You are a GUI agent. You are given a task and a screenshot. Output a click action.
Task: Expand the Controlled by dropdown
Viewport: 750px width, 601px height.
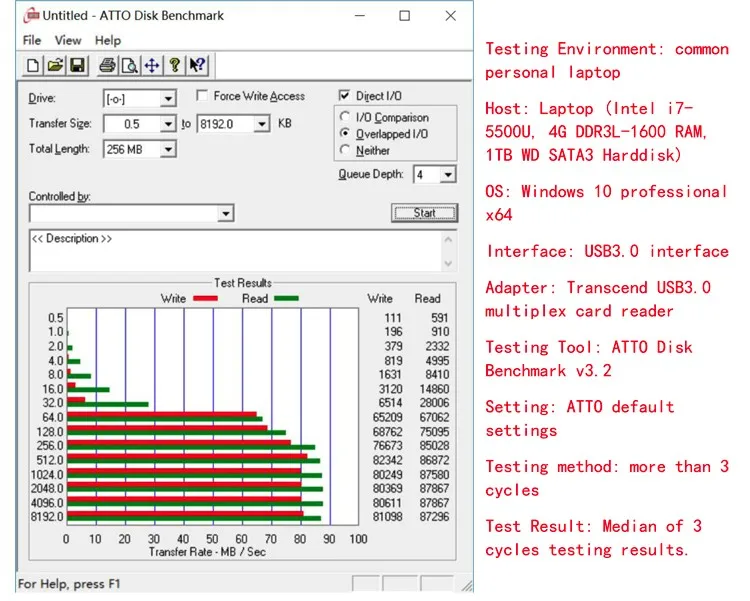click(x=226, y=213)
